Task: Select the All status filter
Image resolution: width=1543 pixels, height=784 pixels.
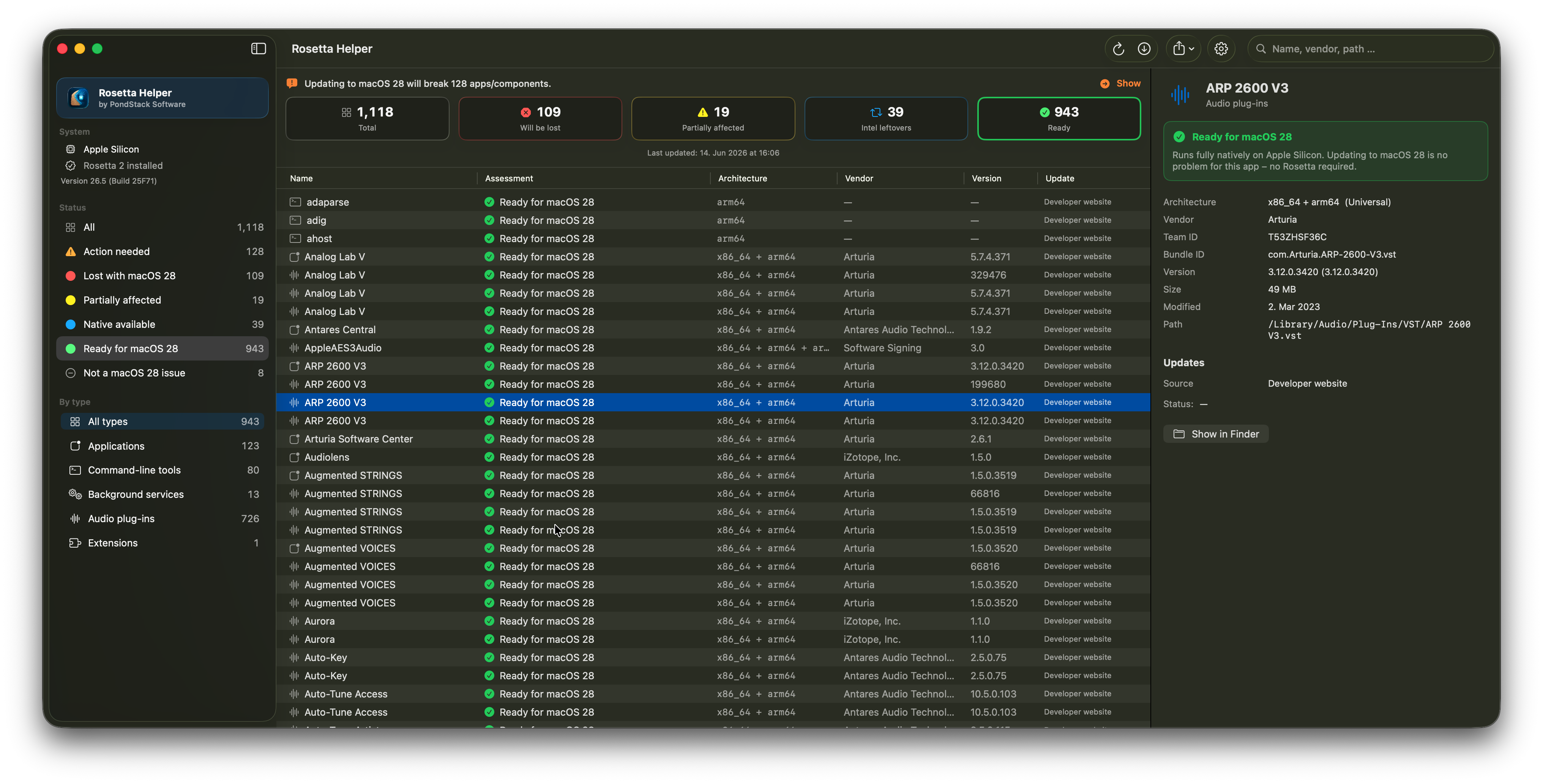Action: [x=163, y=227]
